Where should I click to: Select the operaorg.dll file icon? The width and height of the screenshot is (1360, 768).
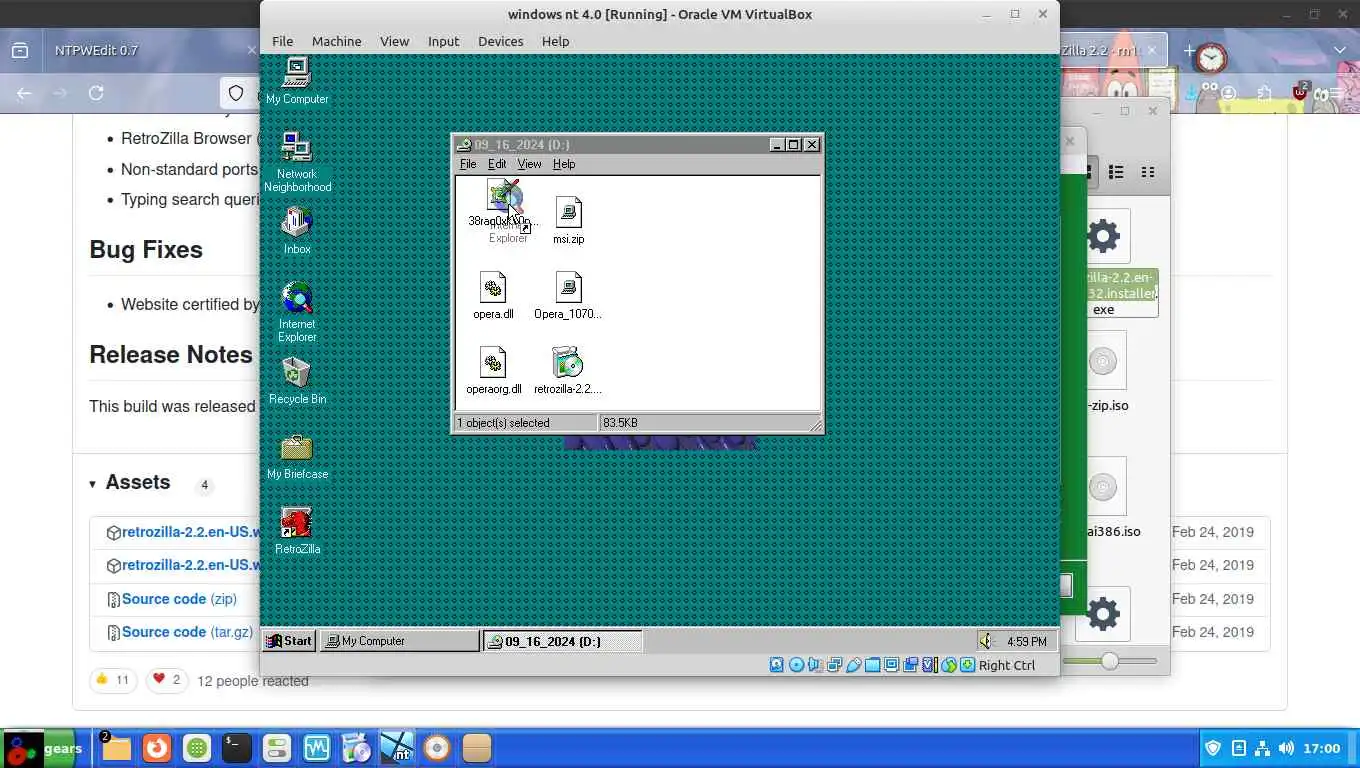[493, 370]
